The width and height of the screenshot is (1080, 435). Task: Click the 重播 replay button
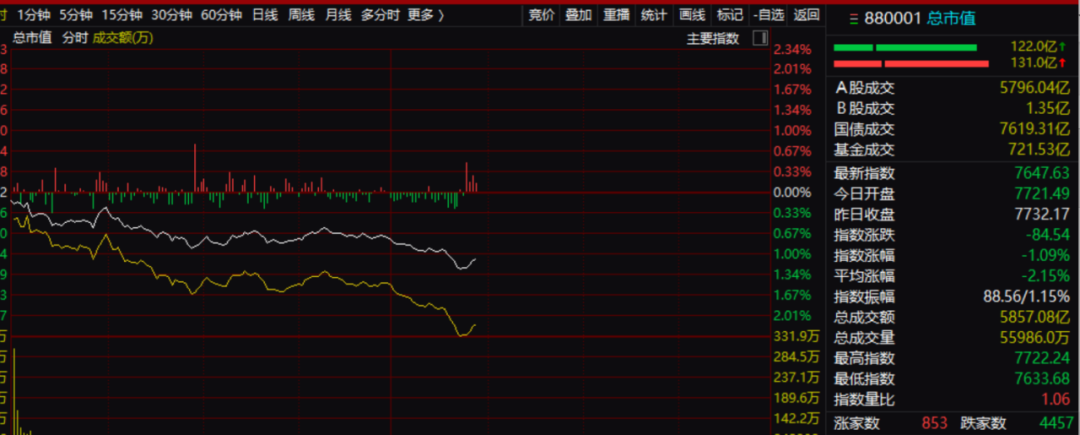[615, 15]
